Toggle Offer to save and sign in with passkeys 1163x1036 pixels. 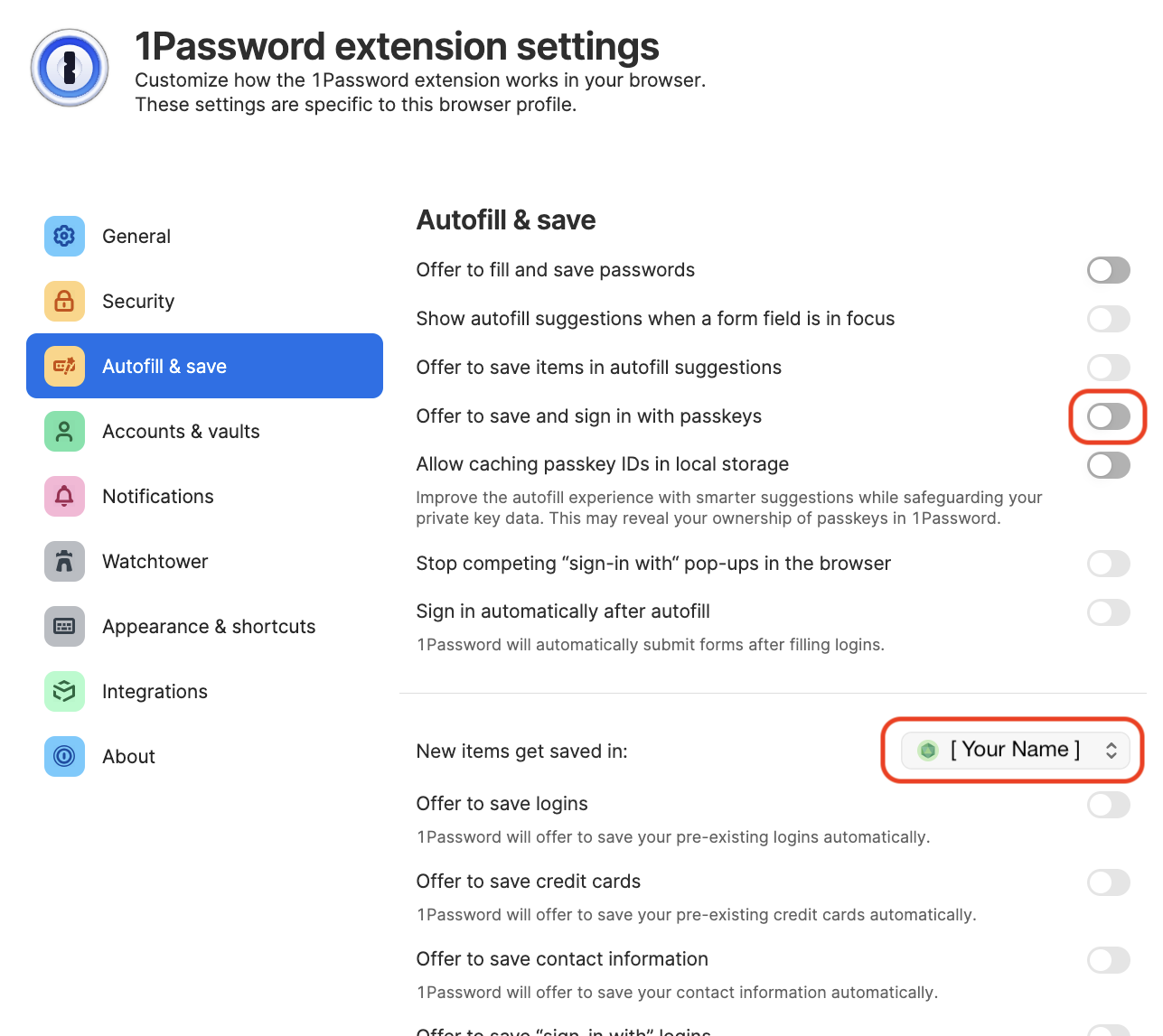click(1108, 416)
